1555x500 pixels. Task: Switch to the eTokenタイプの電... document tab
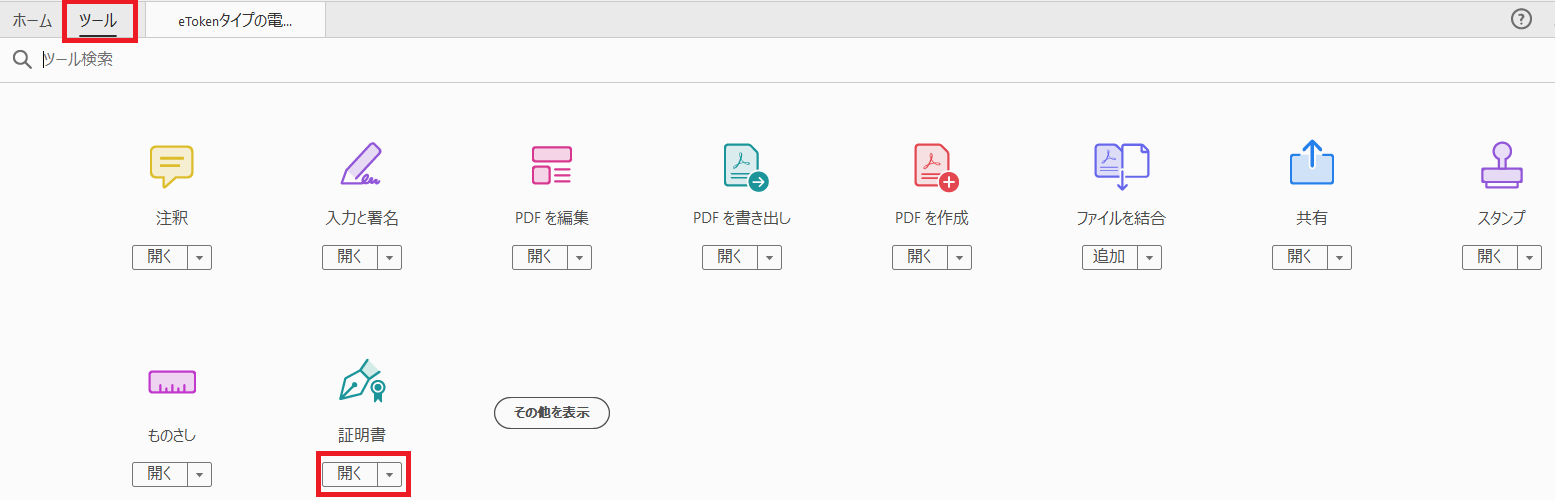(x=235, y=21)
